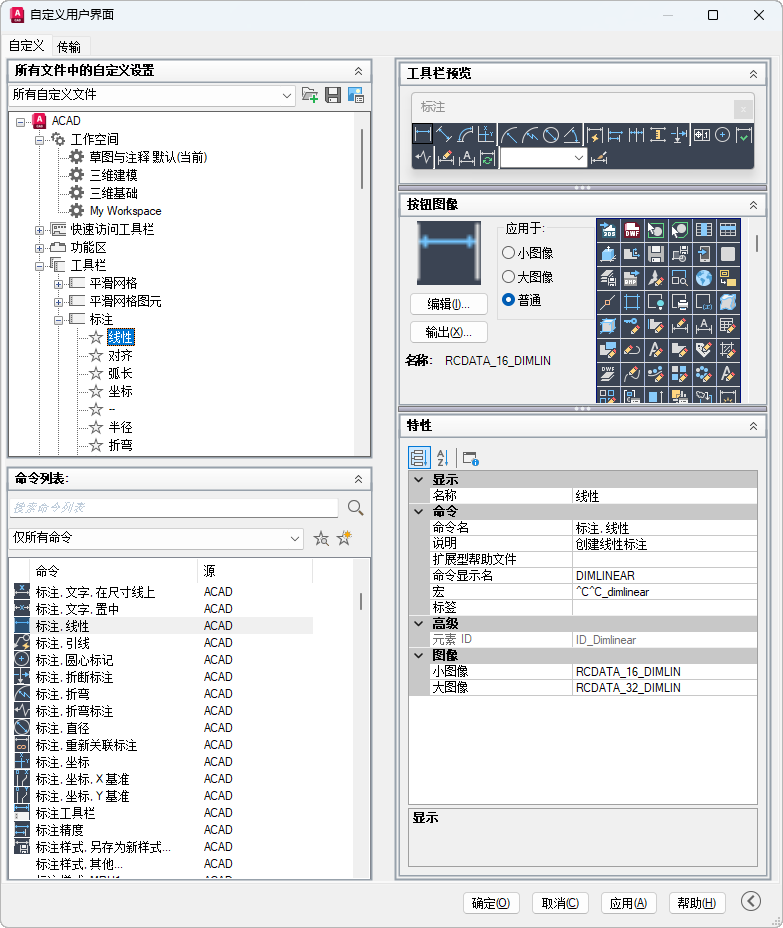Click the 确定(O) button

point(491,903)
